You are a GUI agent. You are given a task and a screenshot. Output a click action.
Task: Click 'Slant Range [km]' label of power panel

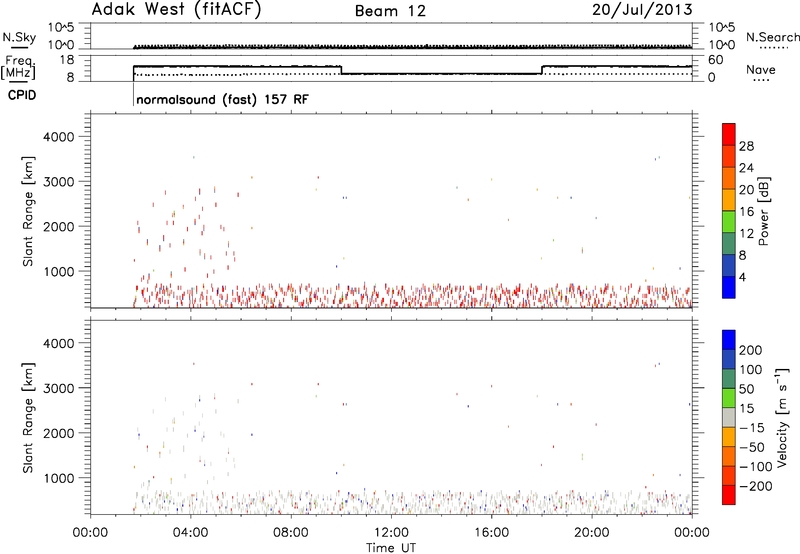click(x=28, y=211)
